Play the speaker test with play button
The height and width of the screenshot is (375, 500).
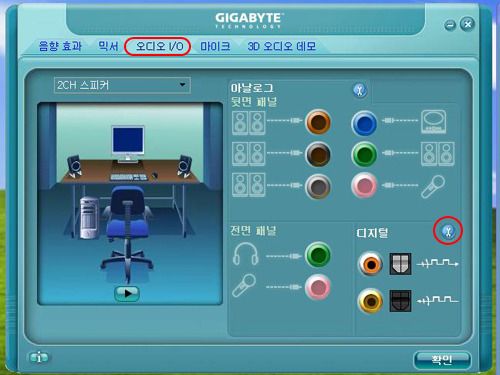[x=127, y=293]
